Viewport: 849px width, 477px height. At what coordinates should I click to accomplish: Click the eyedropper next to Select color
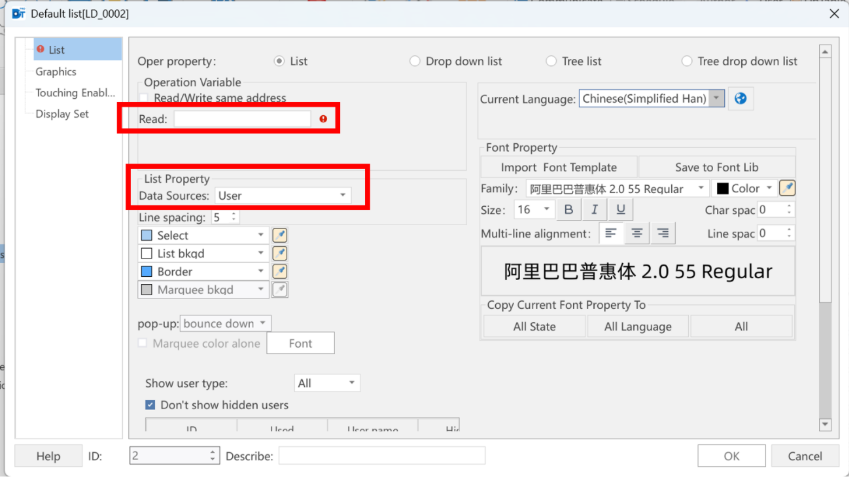[x=279, y=236]
